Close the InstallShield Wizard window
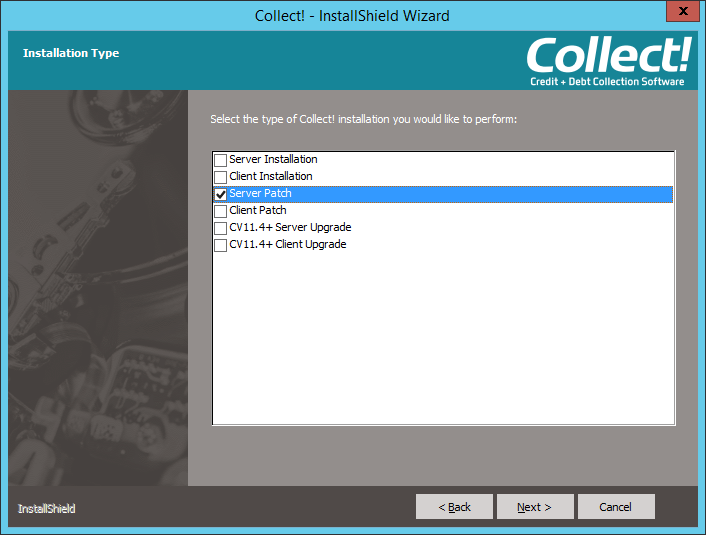 point(683,11)
